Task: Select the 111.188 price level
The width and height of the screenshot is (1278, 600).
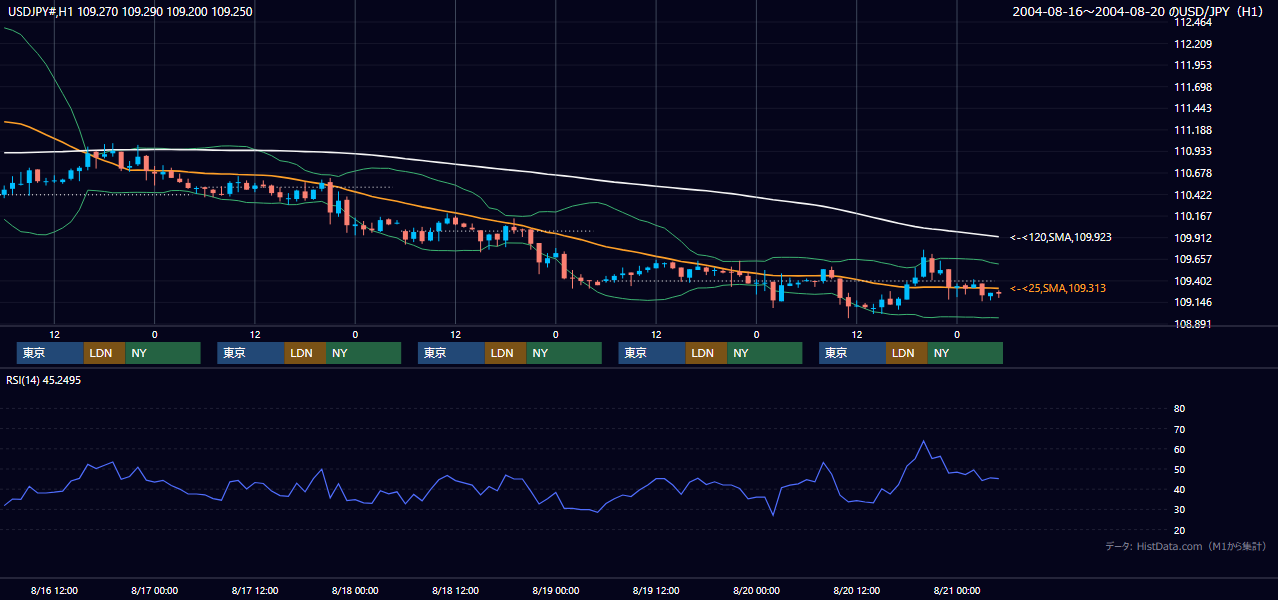Action: pos(1195,130)
